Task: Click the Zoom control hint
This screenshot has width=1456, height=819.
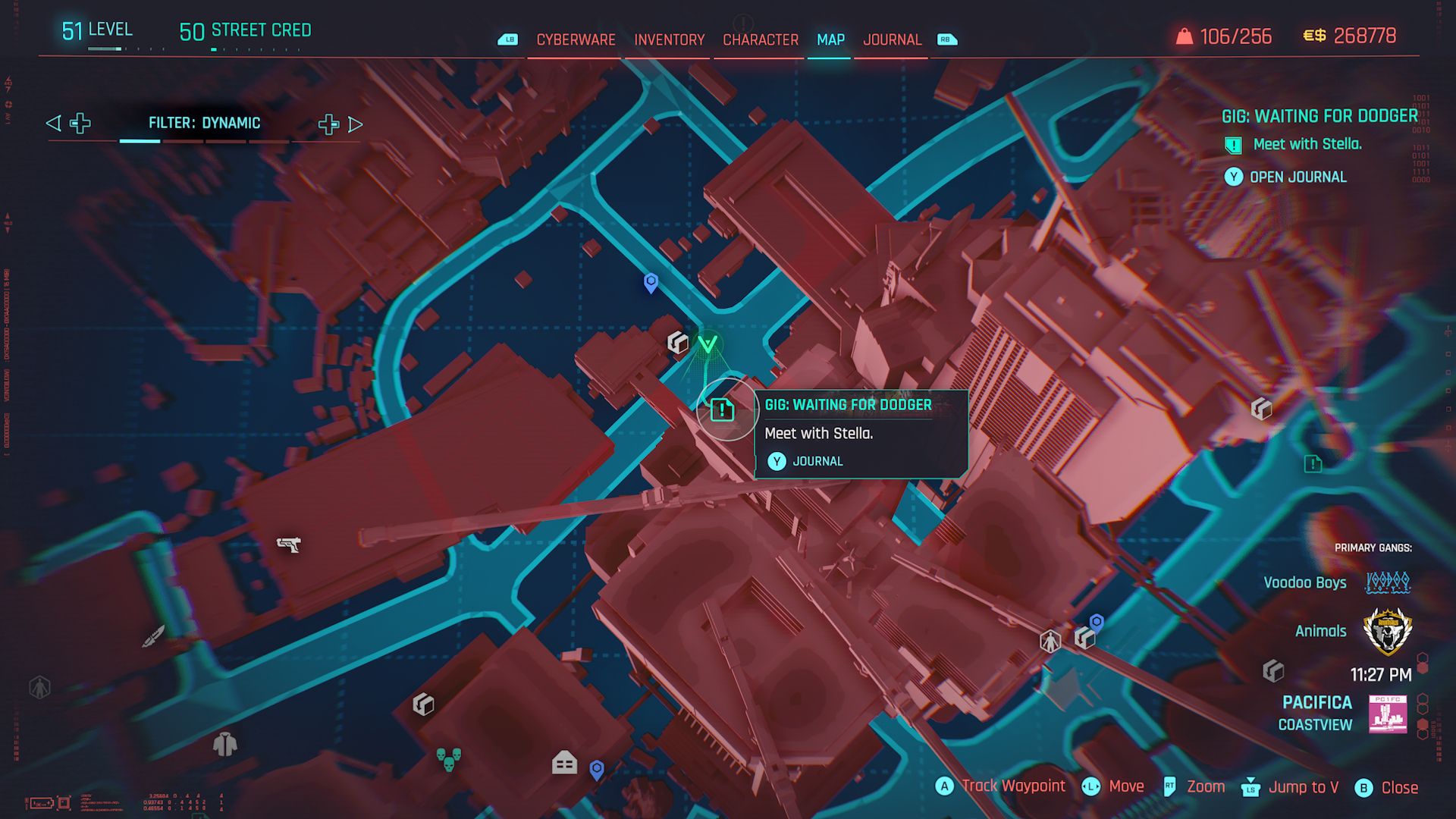Action: pos(1194,786)
